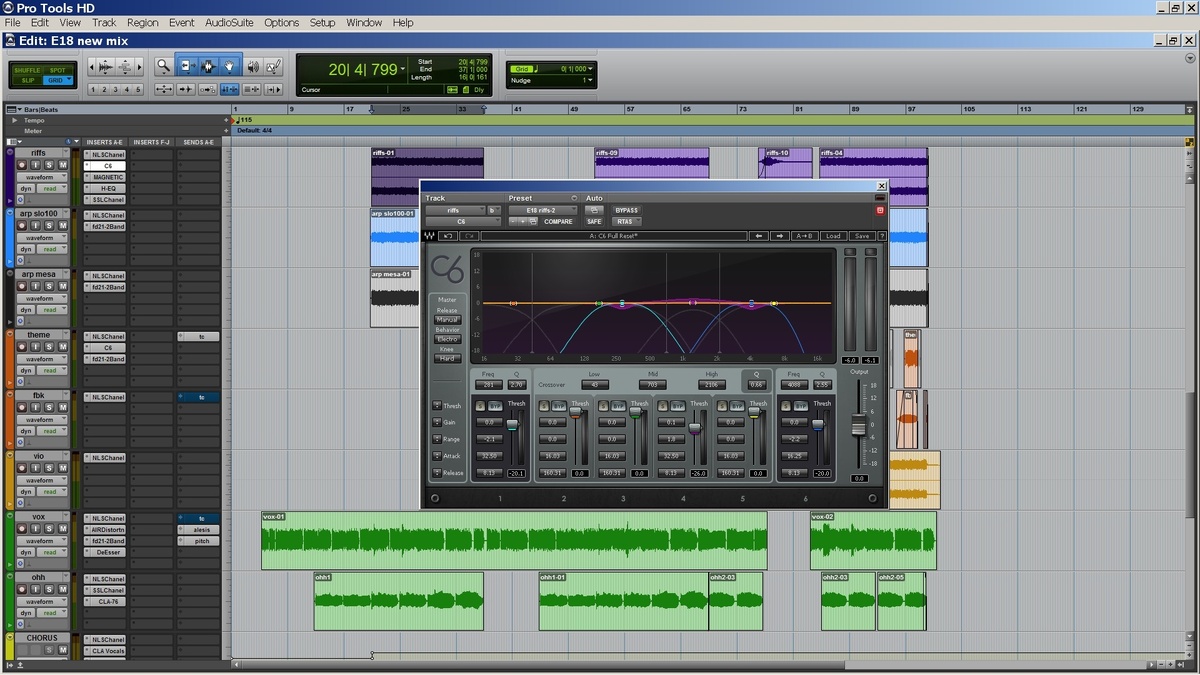Open the C6 plugin selector dropdown
Image resolution: width=1200 pixels, height=675 pixels.
point(462,221)
